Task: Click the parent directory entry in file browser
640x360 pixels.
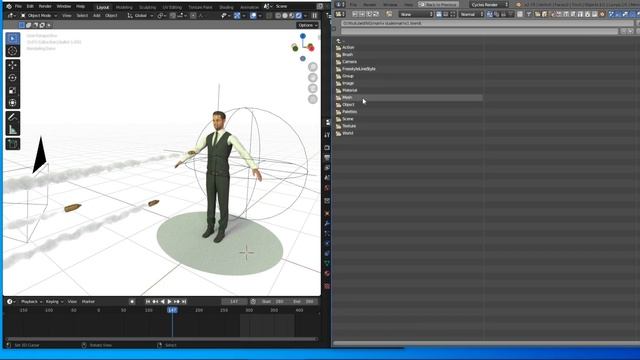Action: coord(339,40)
